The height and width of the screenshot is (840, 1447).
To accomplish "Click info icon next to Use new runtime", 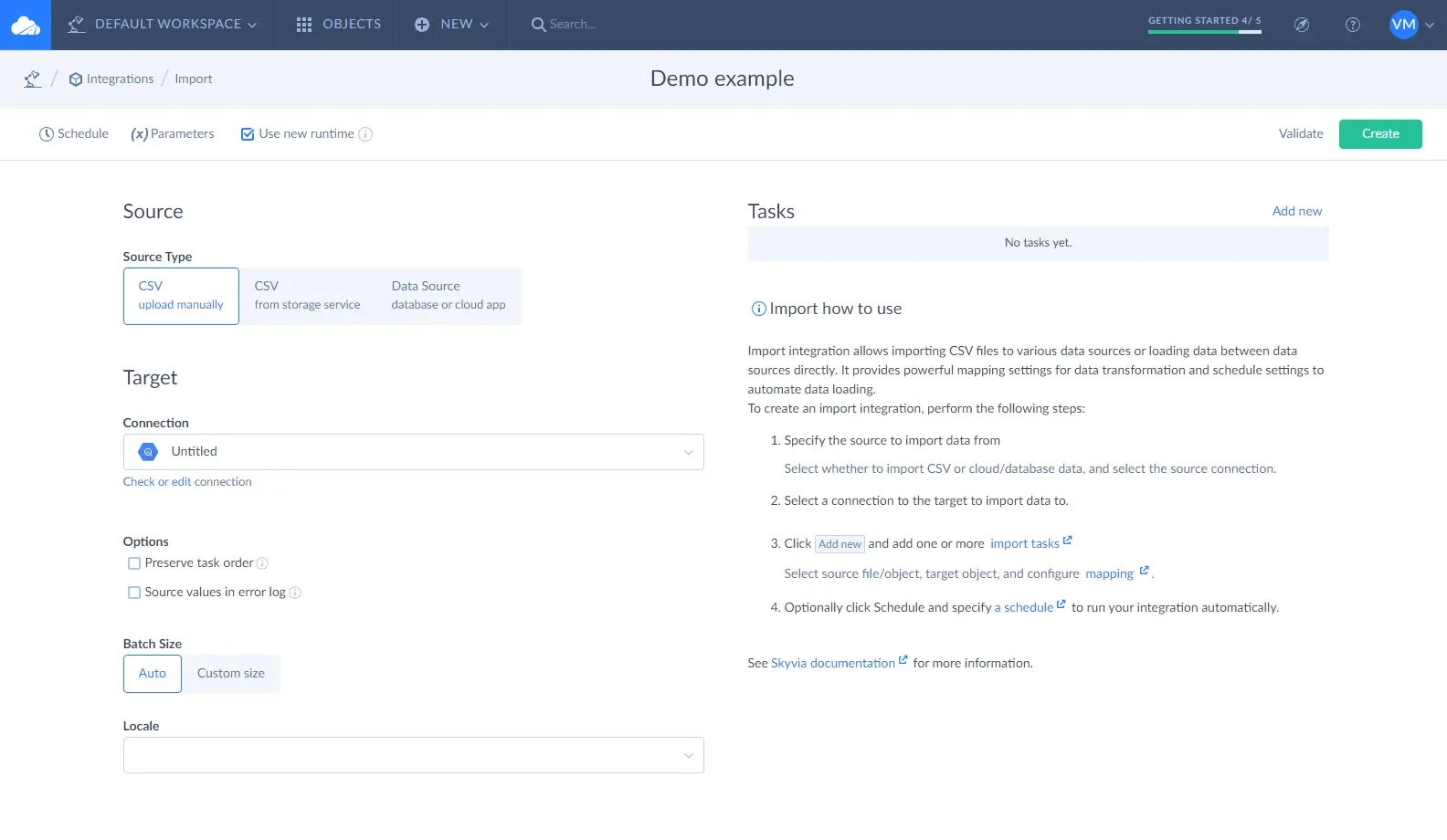I will pyautogui.click(x=365, y=134).
